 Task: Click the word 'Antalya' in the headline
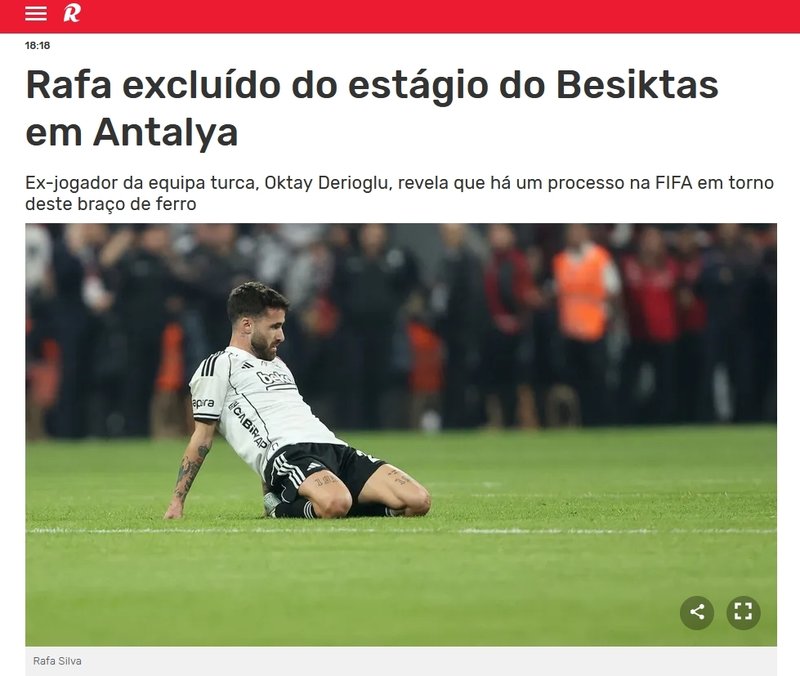(165, 132)
